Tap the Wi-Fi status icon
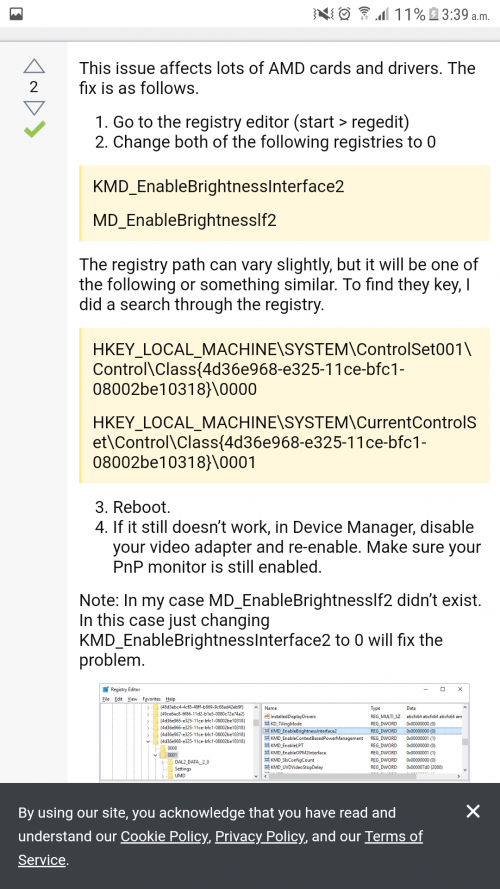The height and width of the screenshot is (889, 500). click(x=363, y=14)
